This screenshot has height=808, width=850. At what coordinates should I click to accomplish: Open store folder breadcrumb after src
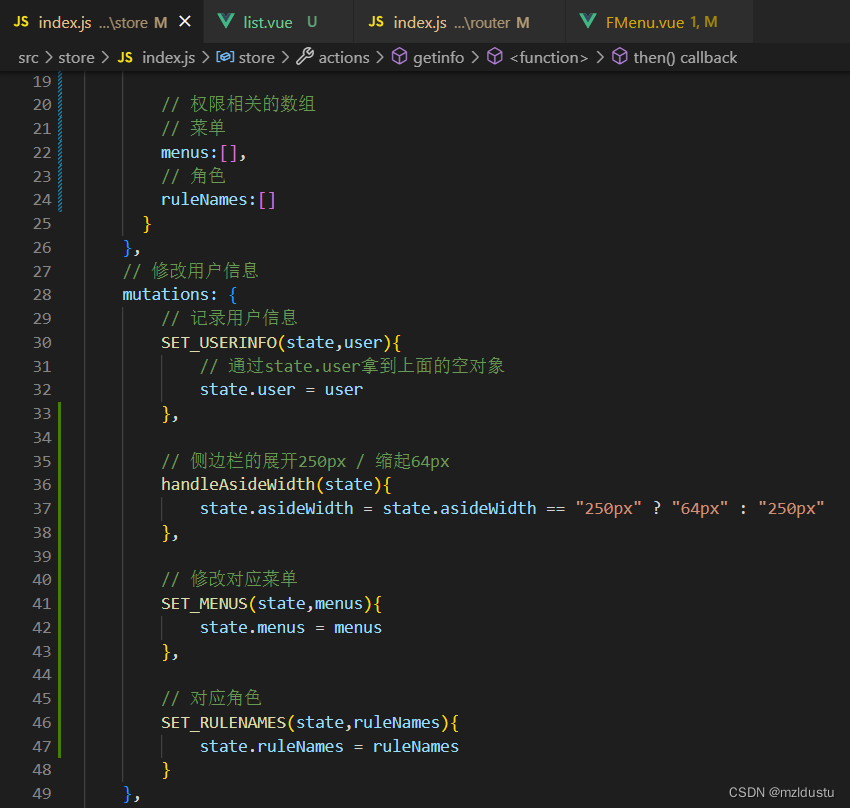[76, 57]
